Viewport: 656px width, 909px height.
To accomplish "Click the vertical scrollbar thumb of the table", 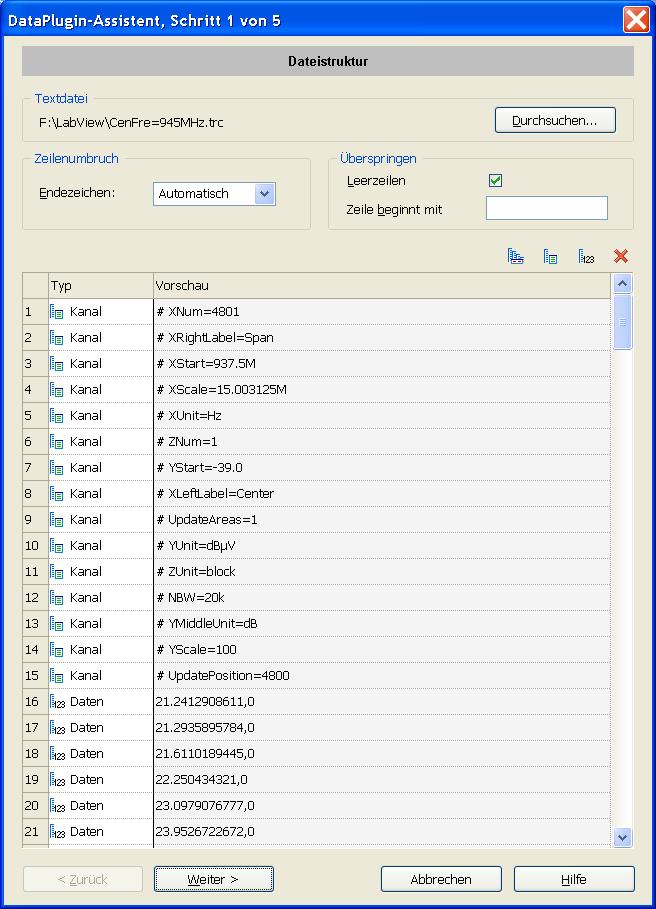I will [622, 322].
